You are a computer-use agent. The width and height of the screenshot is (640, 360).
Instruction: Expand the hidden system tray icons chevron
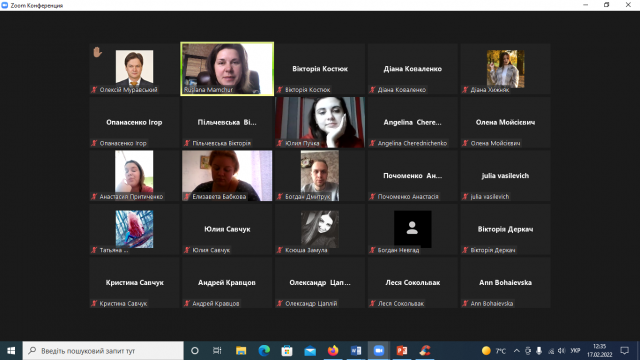pos(516,351)
